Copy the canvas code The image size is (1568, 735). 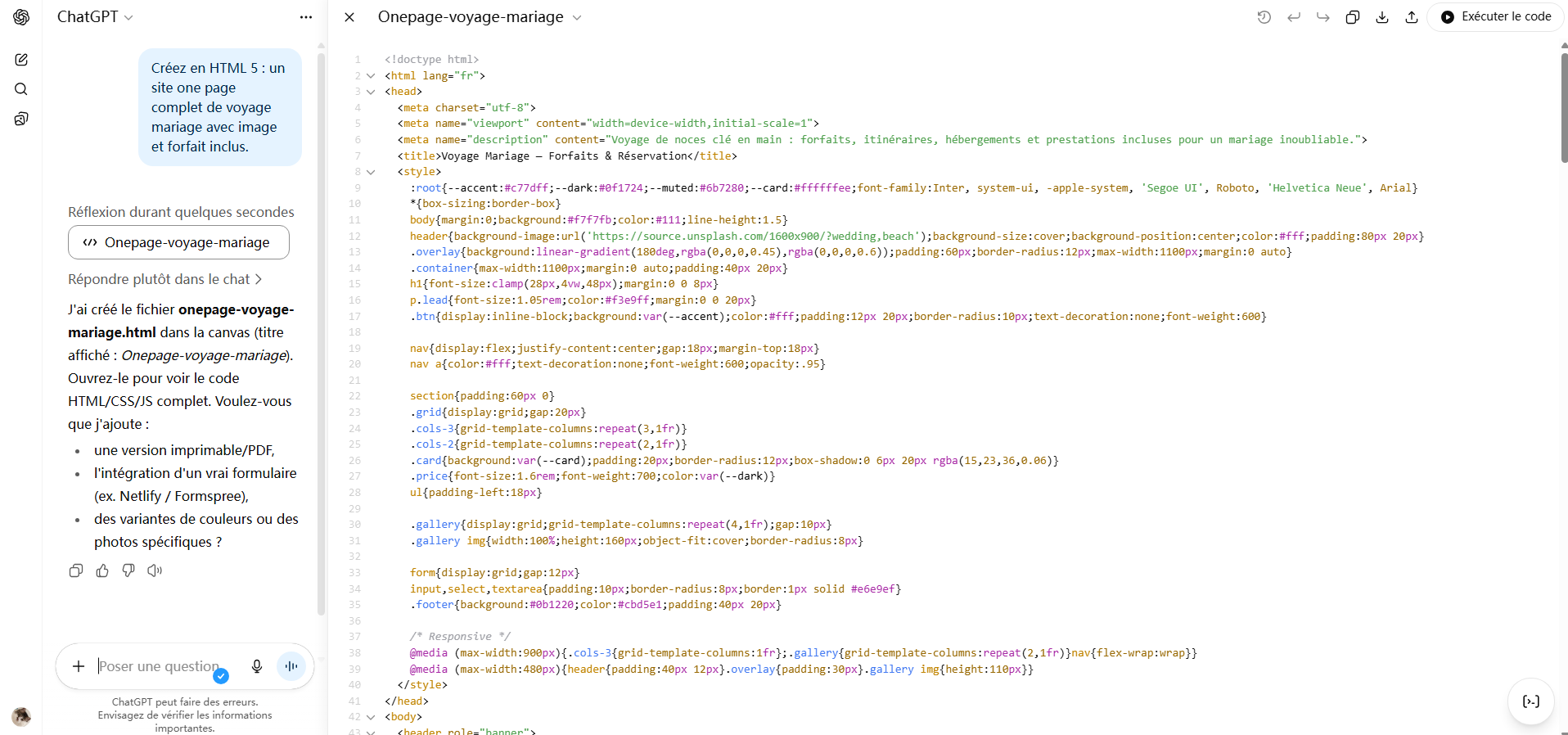[x=1353, y=17]
